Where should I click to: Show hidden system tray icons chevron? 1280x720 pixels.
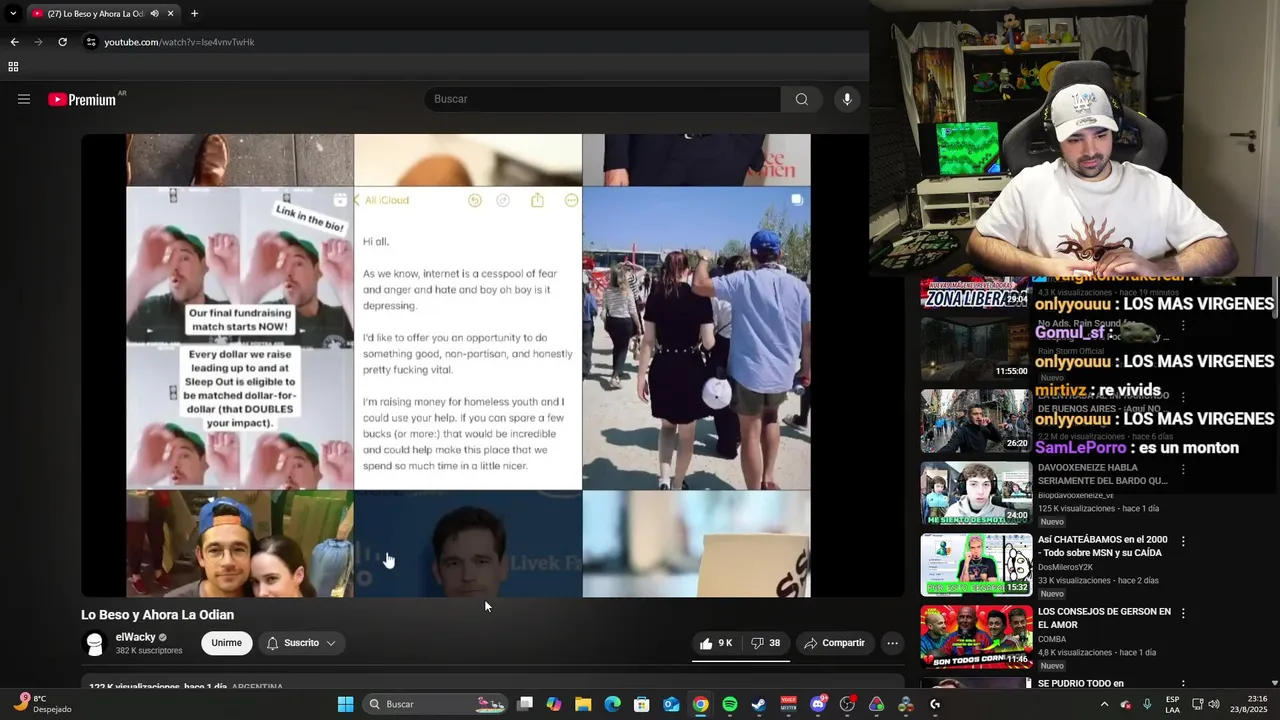point(1105,704)
